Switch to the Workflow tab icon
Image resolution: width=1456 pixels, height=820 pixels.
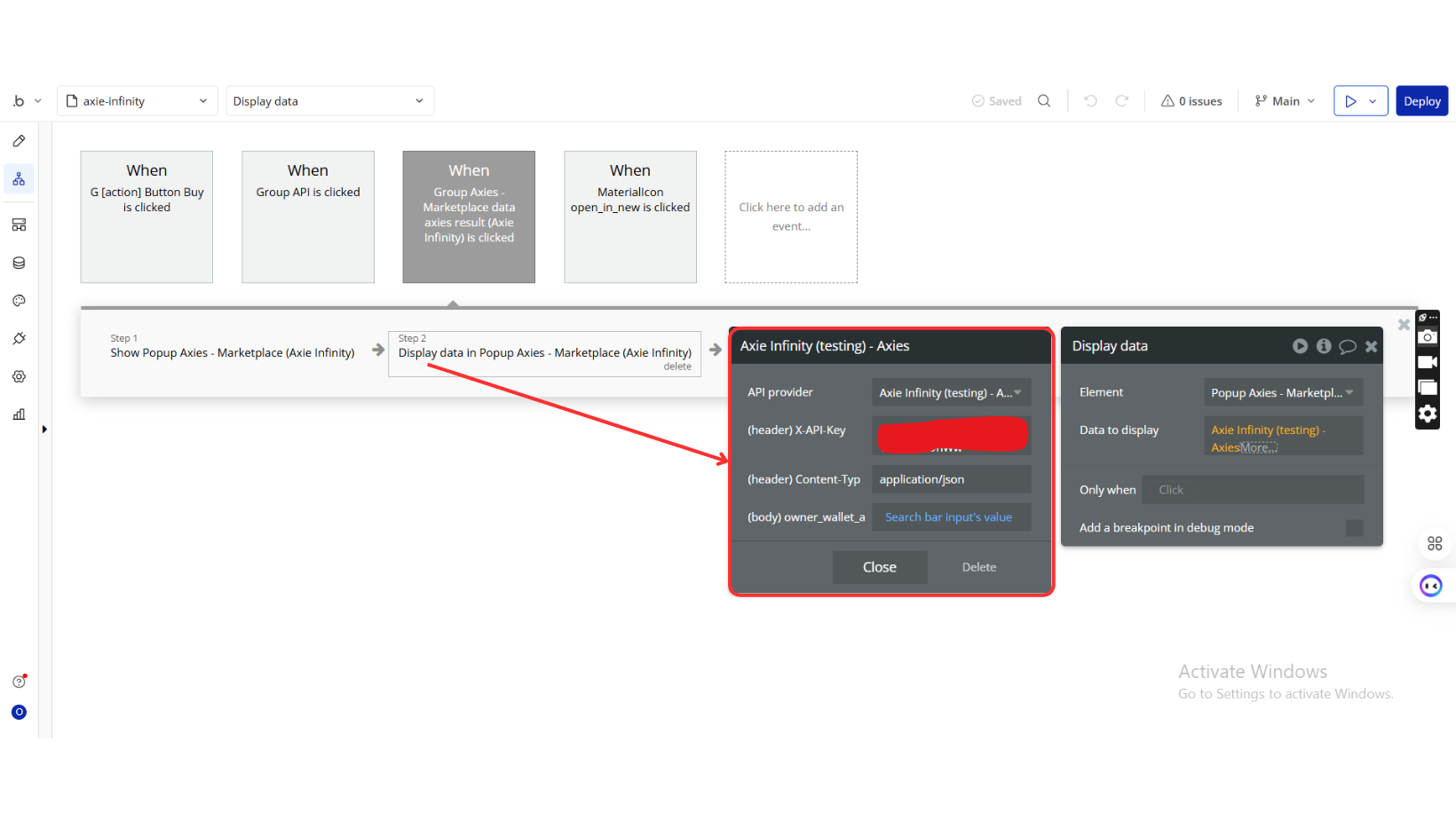point(19,179)
